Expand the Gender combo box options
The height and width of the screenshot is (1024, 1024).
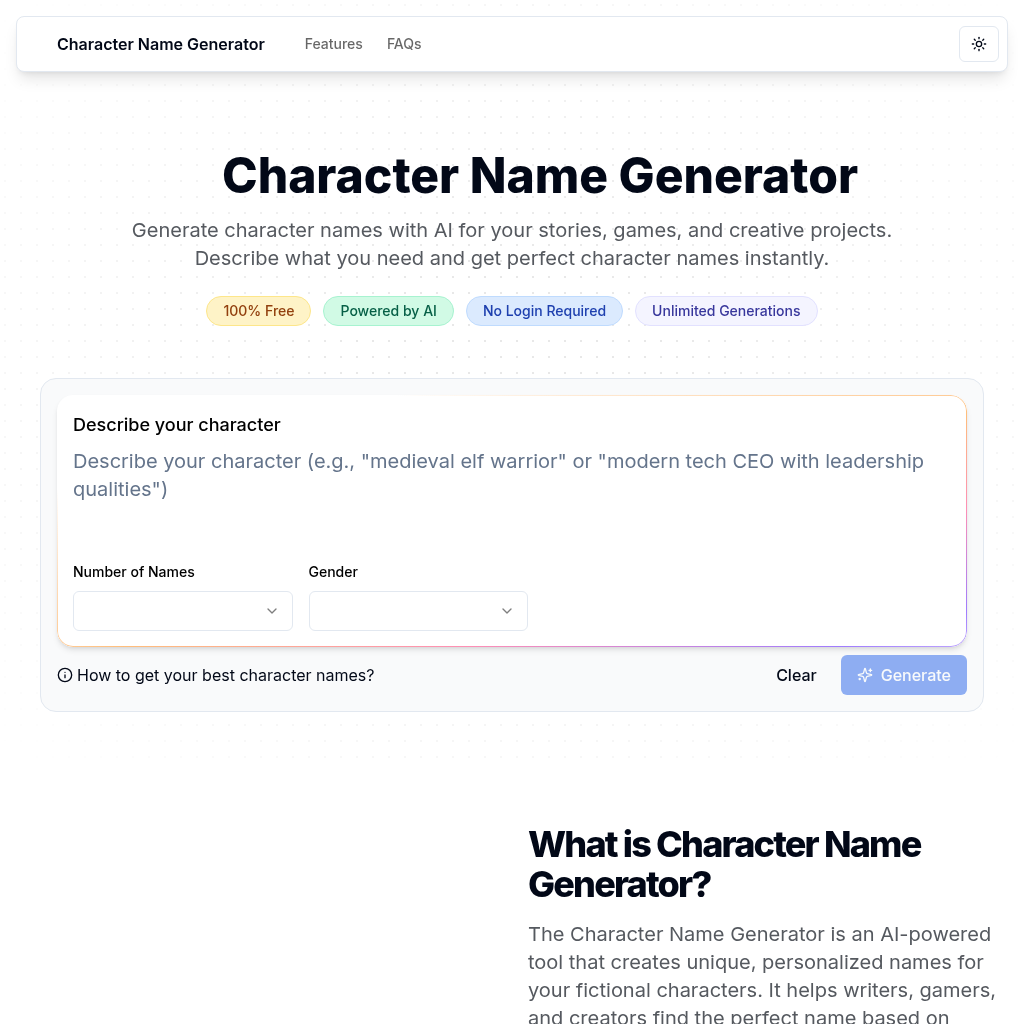pyautogui.click(x=418, y=610)
